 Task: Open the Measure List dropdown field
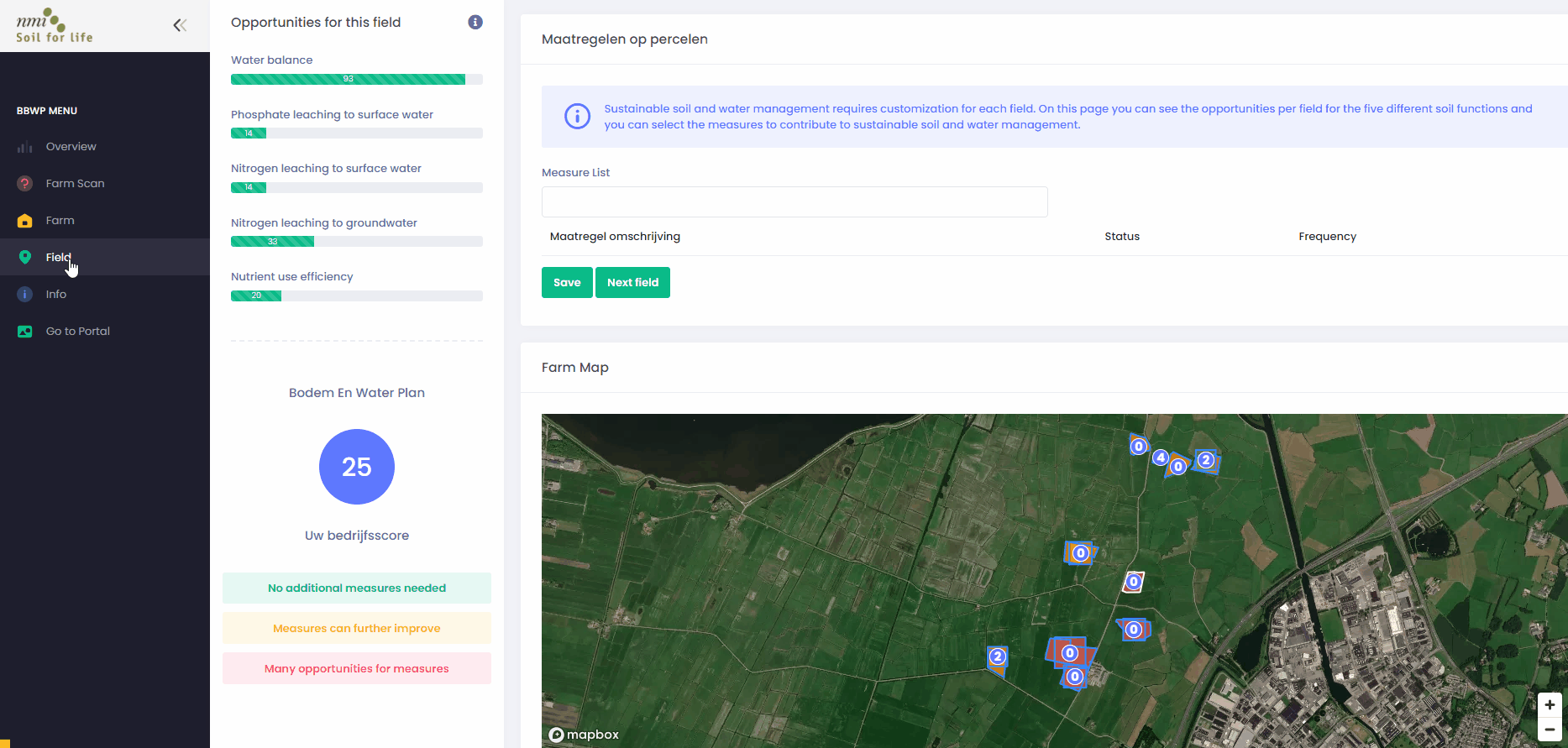tap(794, 202)
